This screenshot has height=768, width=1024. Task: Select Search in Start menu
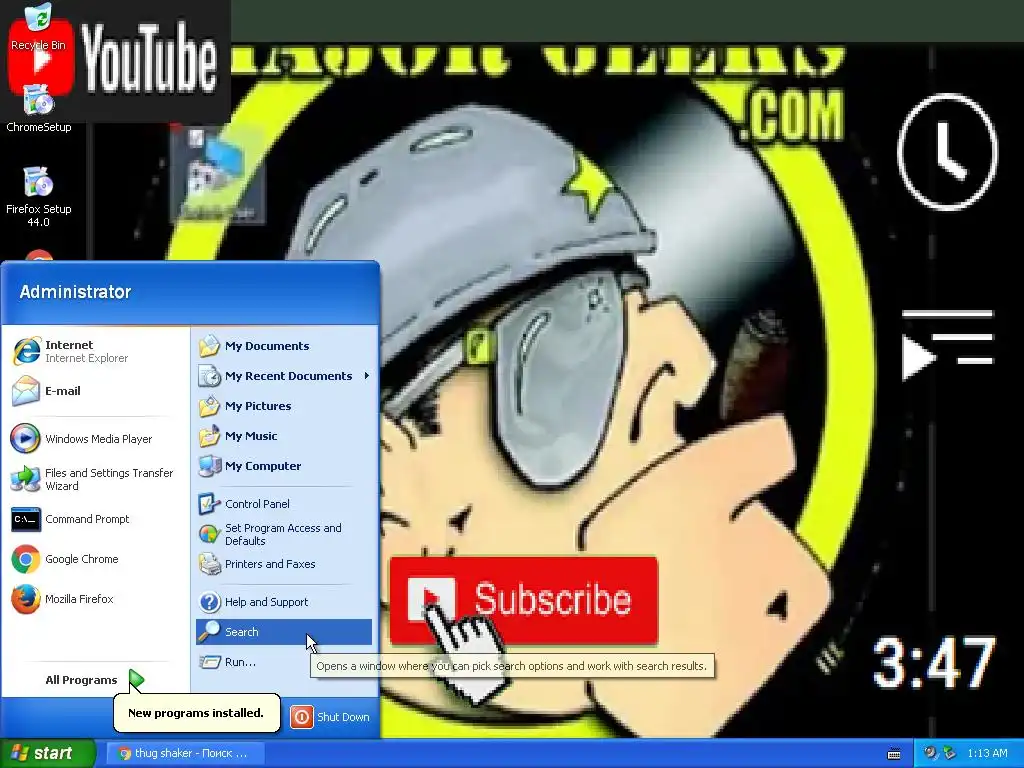pyautogui.click(x=283, y=632)
